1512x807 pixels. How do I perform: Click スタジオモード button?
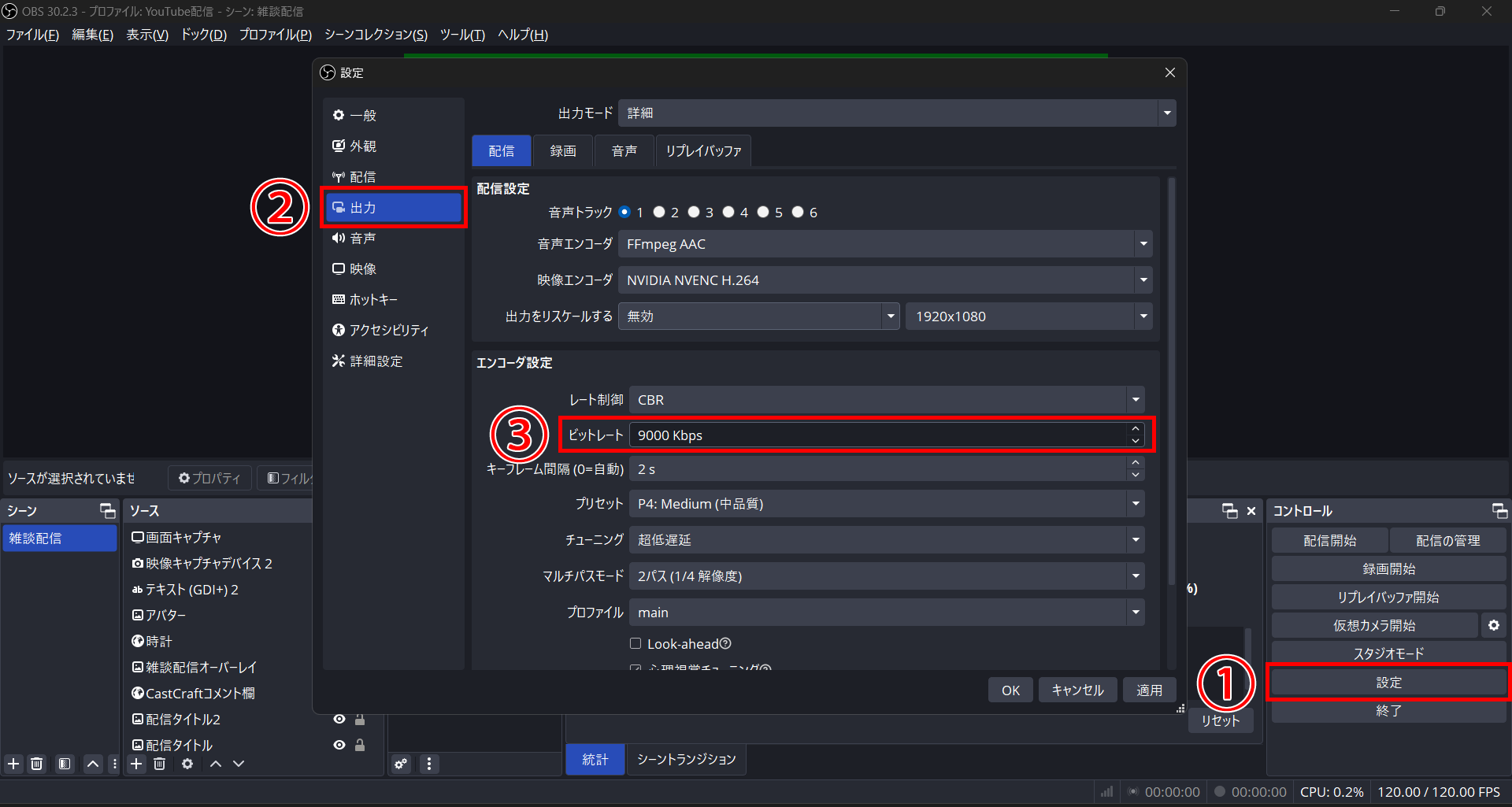pos(1388,653)
